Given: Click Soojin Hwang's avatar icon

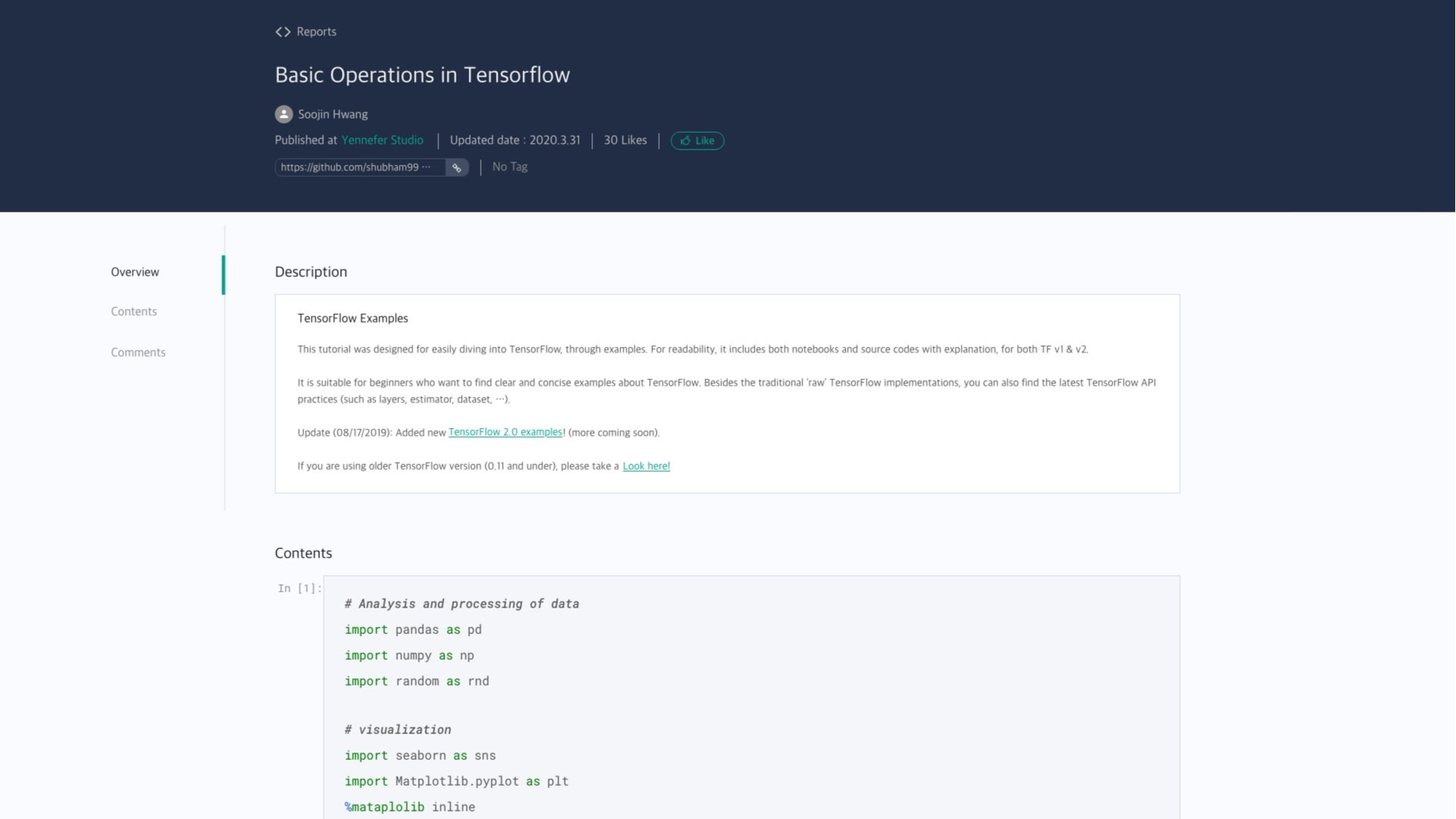Looking at the screenshot, I should pos(284,115).
